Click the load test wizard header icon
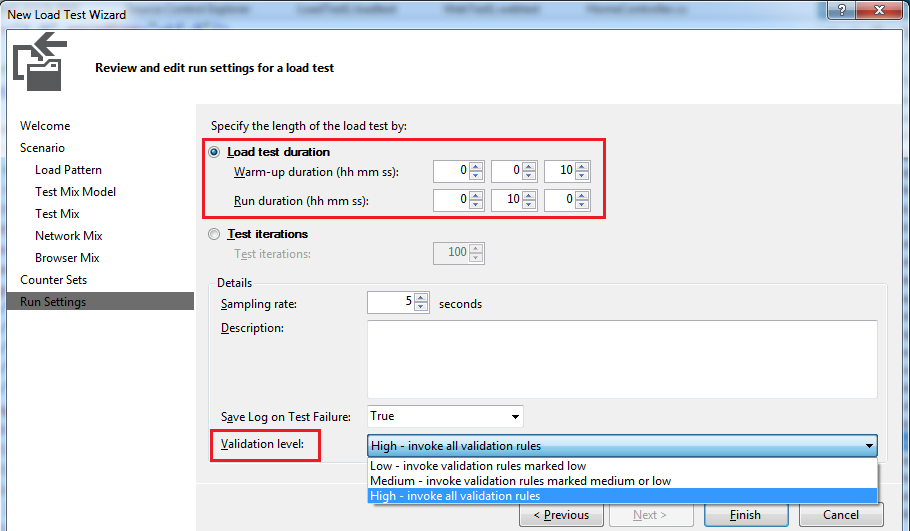 click(39, 62)
